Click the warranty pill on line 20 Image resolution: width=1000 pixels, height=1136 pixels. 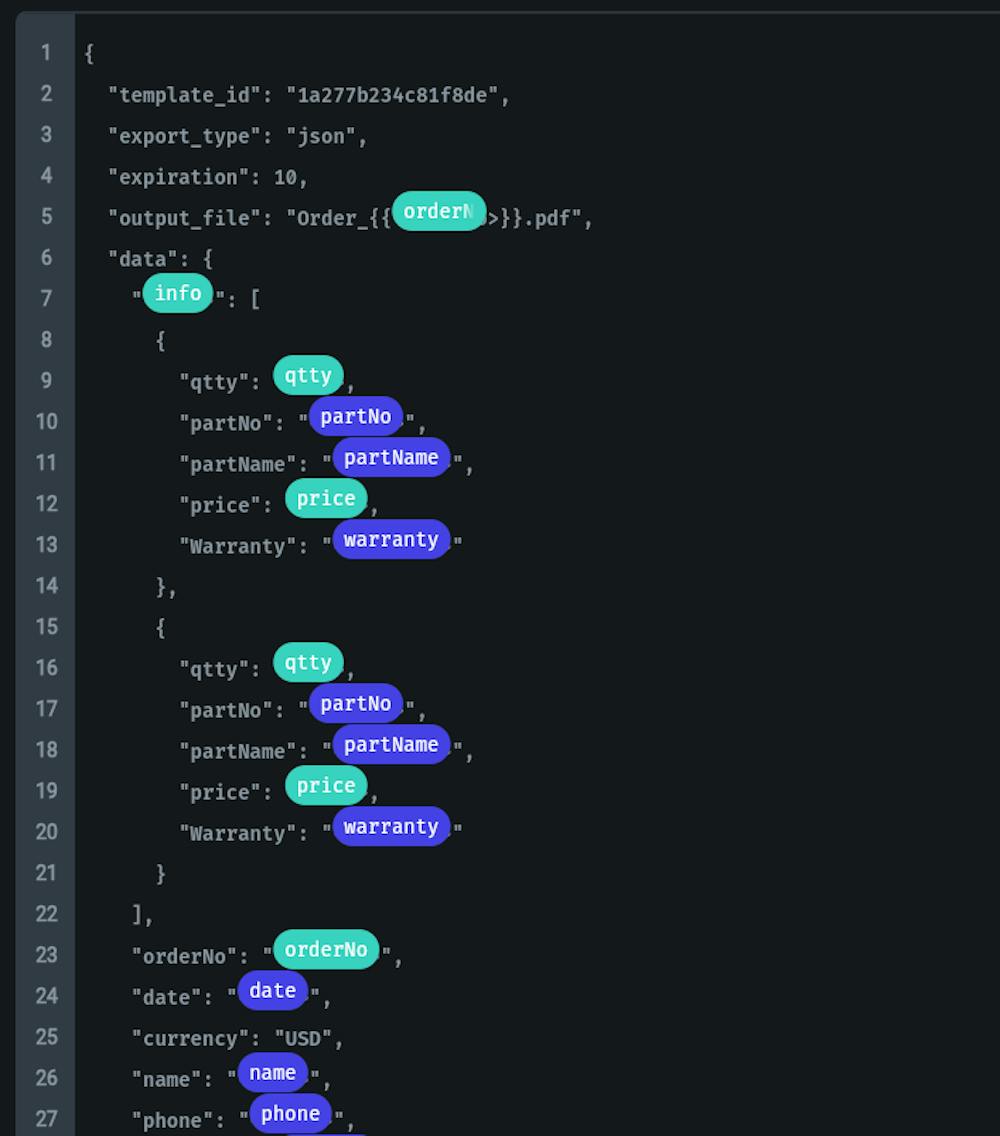tap(391, 827)
